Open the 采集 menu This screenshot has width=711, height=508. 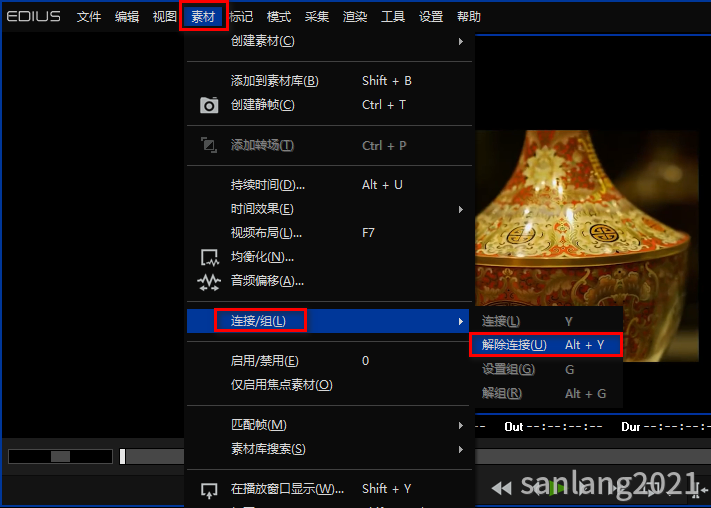point(317,17)
